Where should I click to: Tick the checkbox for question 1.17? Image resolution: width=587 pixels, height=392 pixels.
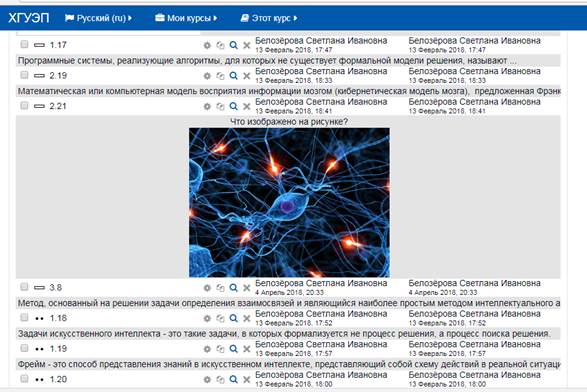24,45
